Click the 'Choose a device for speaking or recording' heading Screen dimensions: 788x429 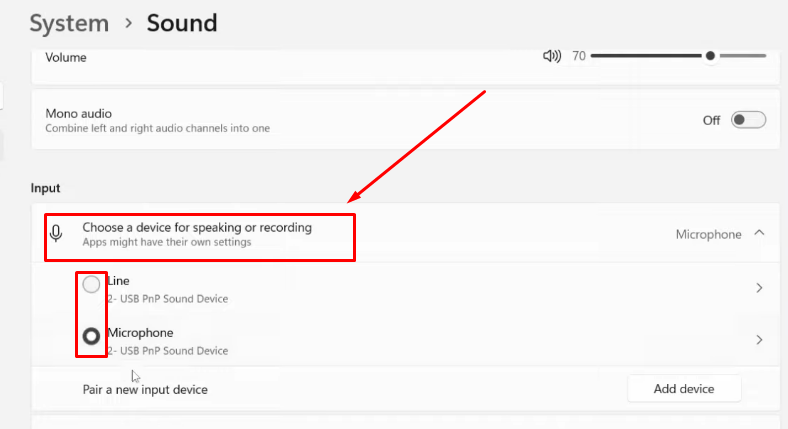click(197, 228)
